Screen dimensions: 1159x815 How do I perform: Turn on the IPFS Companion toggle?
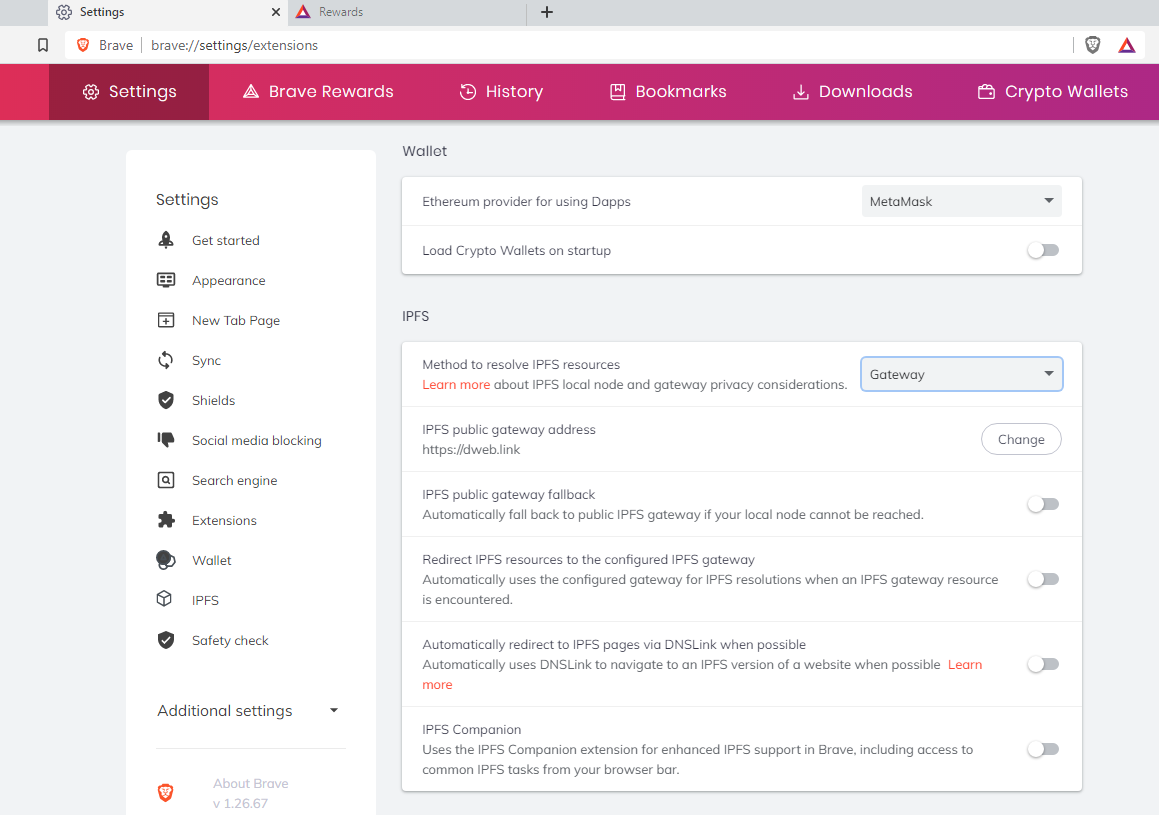(x=1042, y=749)
